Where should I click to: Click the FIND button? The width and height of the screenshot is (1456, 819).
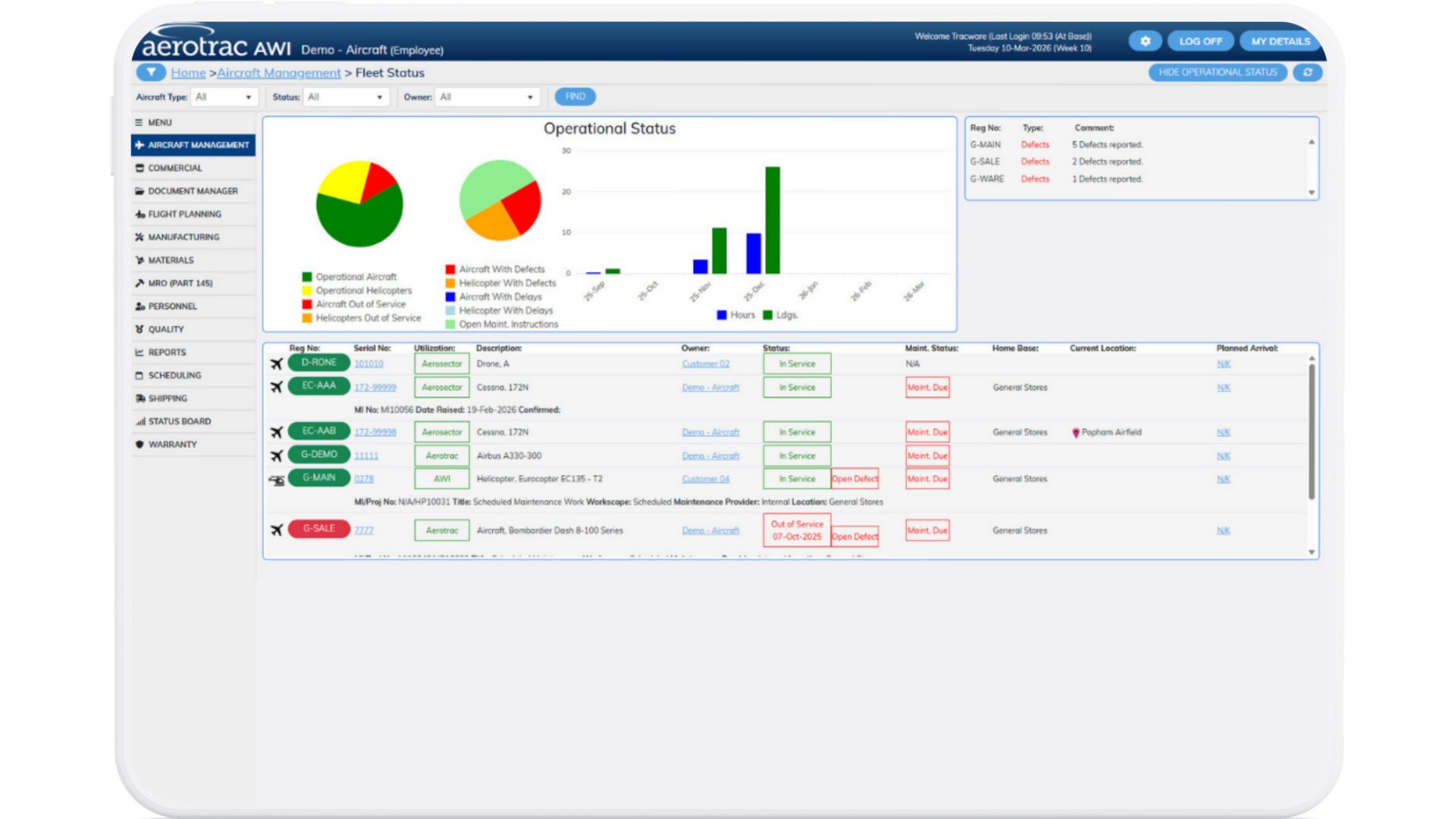click(x=576, y=97)
